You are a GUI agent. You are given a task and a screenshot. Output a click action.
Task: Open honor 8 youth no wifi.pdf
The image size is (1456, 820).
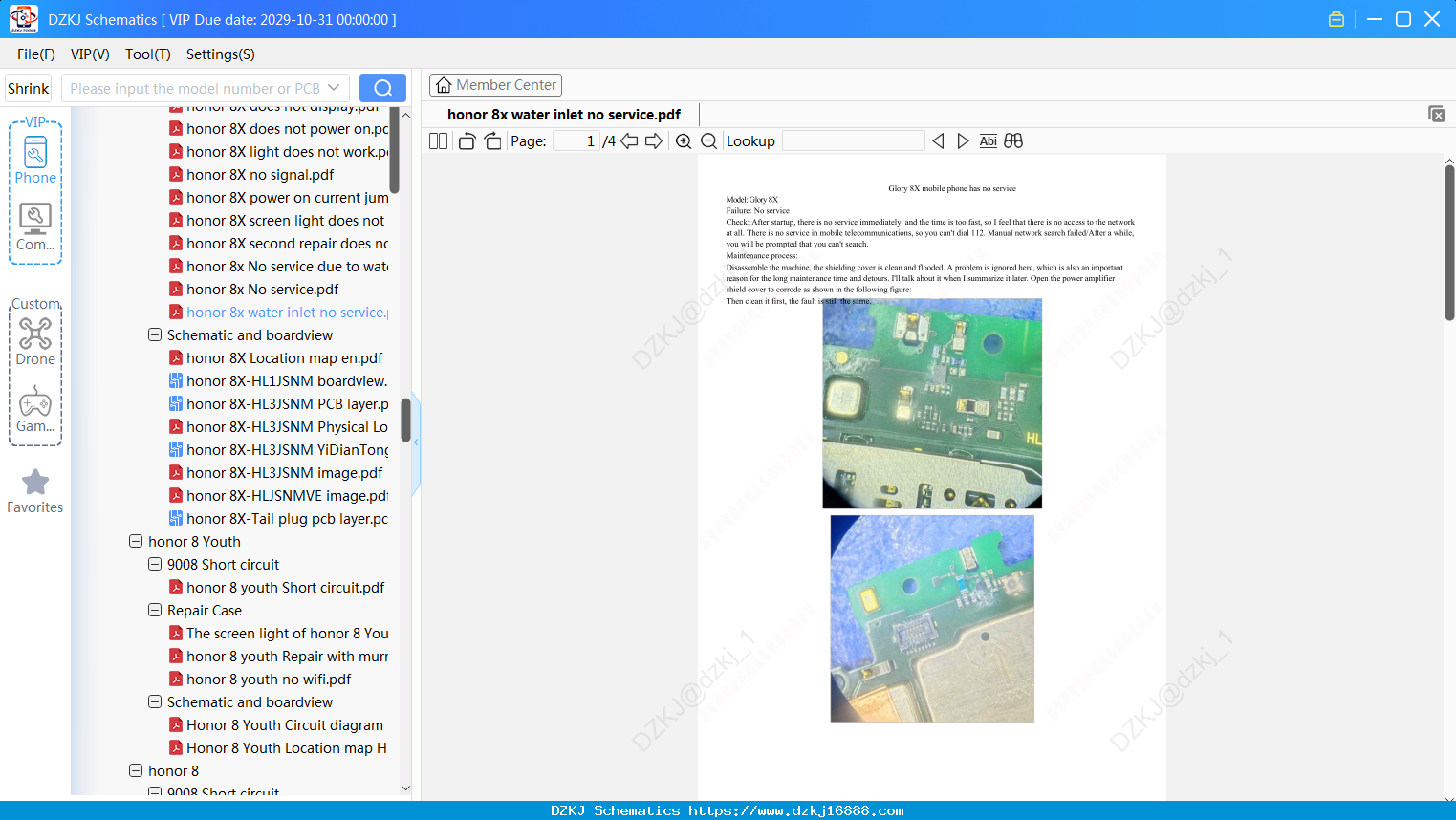[260, 680]
